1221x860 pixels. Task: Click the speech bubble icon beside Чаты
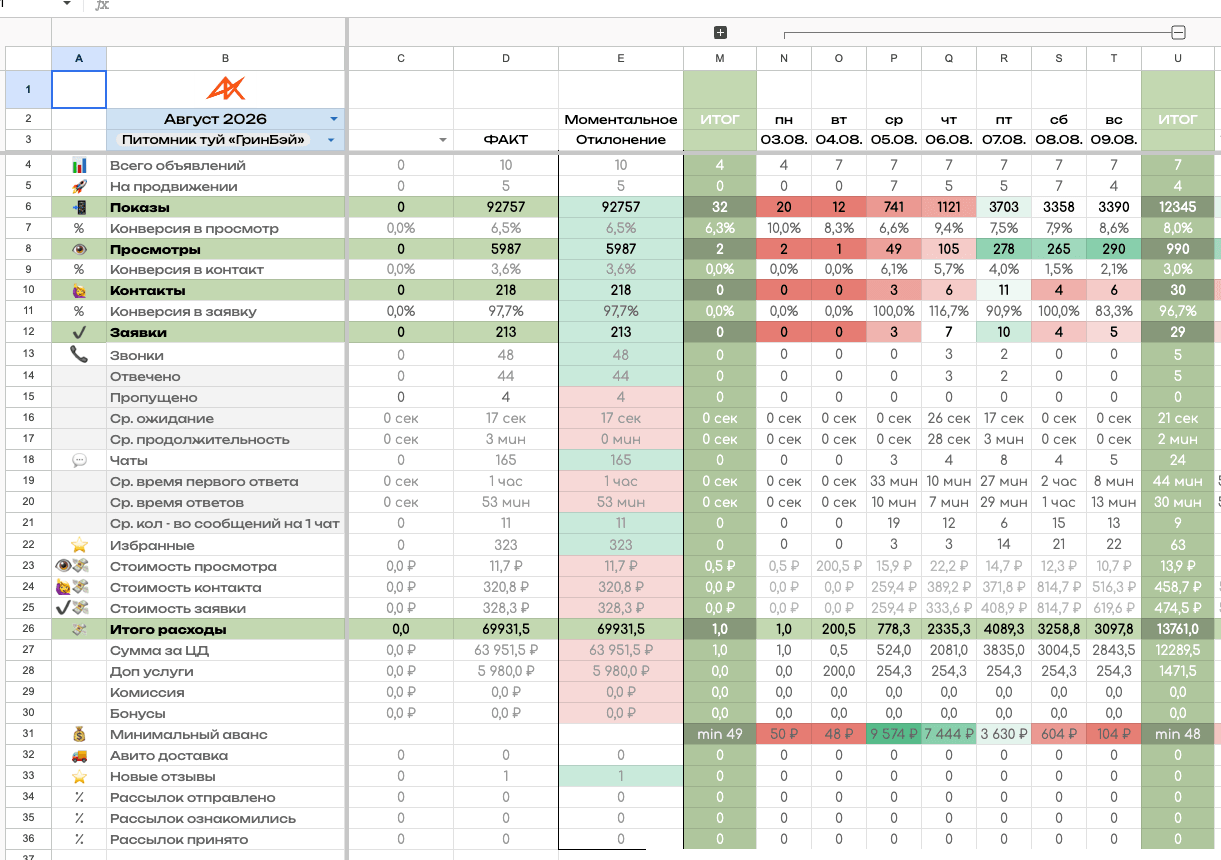79,460
